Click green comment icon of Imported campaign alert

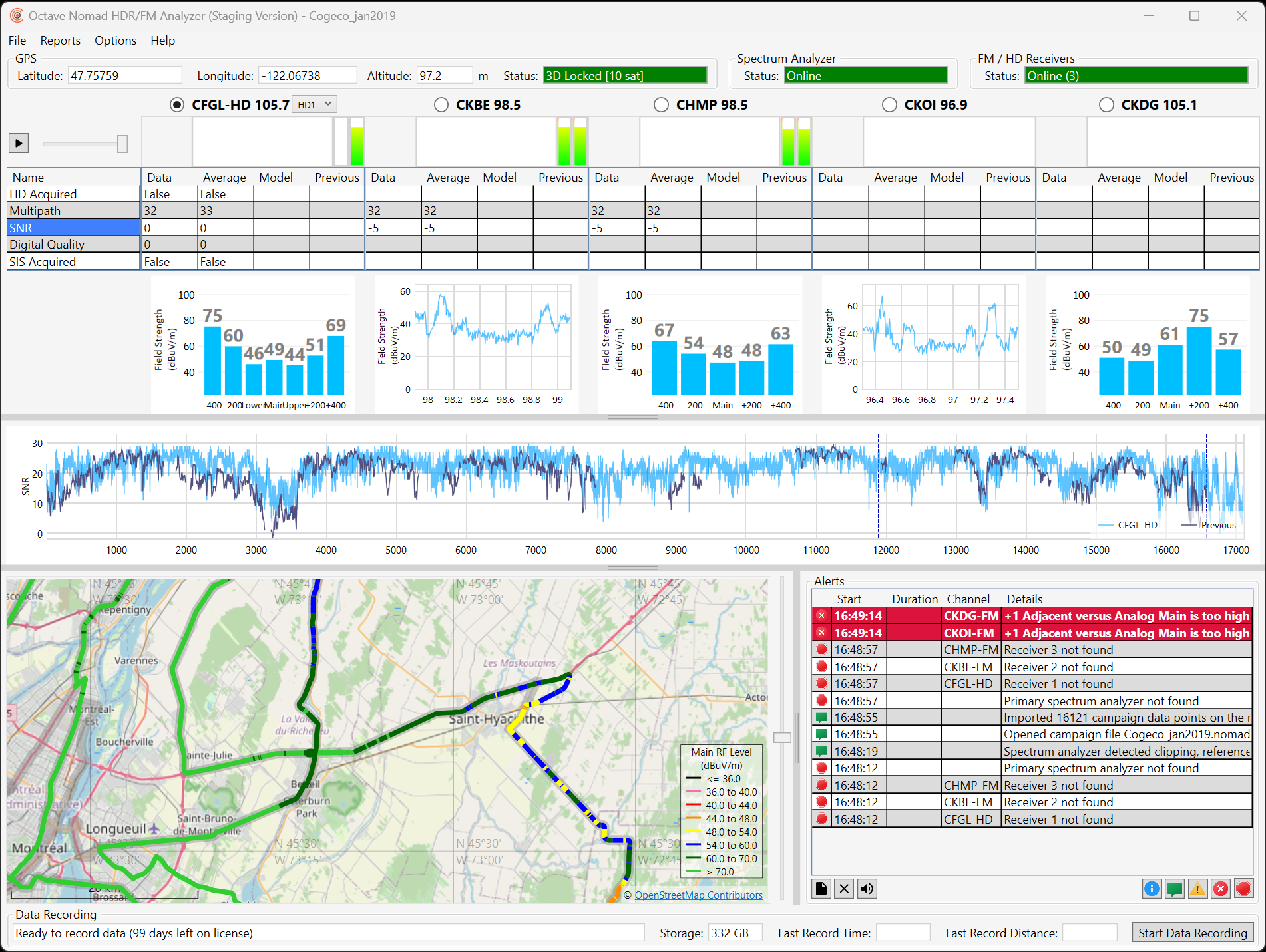click(821, 717)
